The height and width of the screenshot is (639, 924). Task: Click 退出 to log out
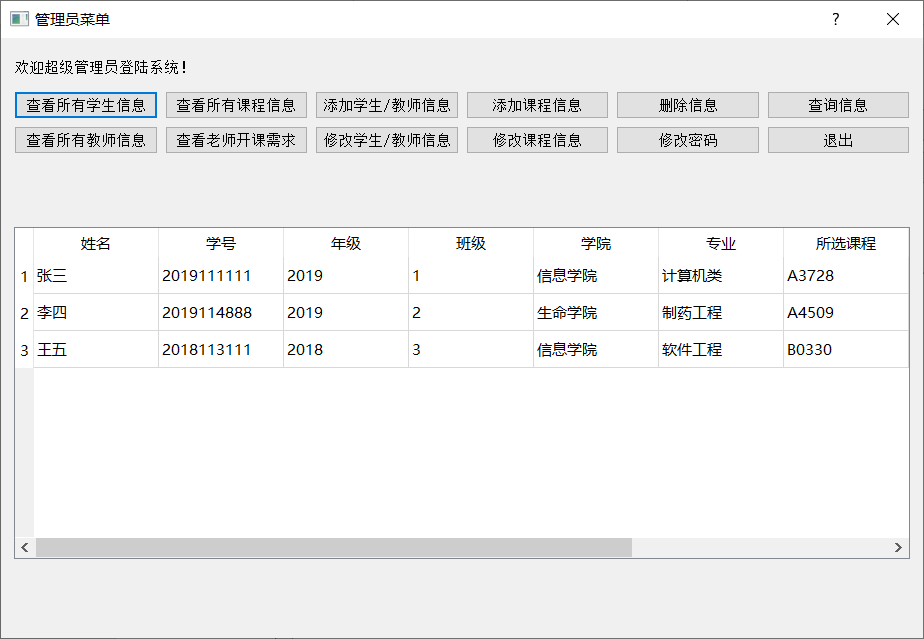[838, 140]
